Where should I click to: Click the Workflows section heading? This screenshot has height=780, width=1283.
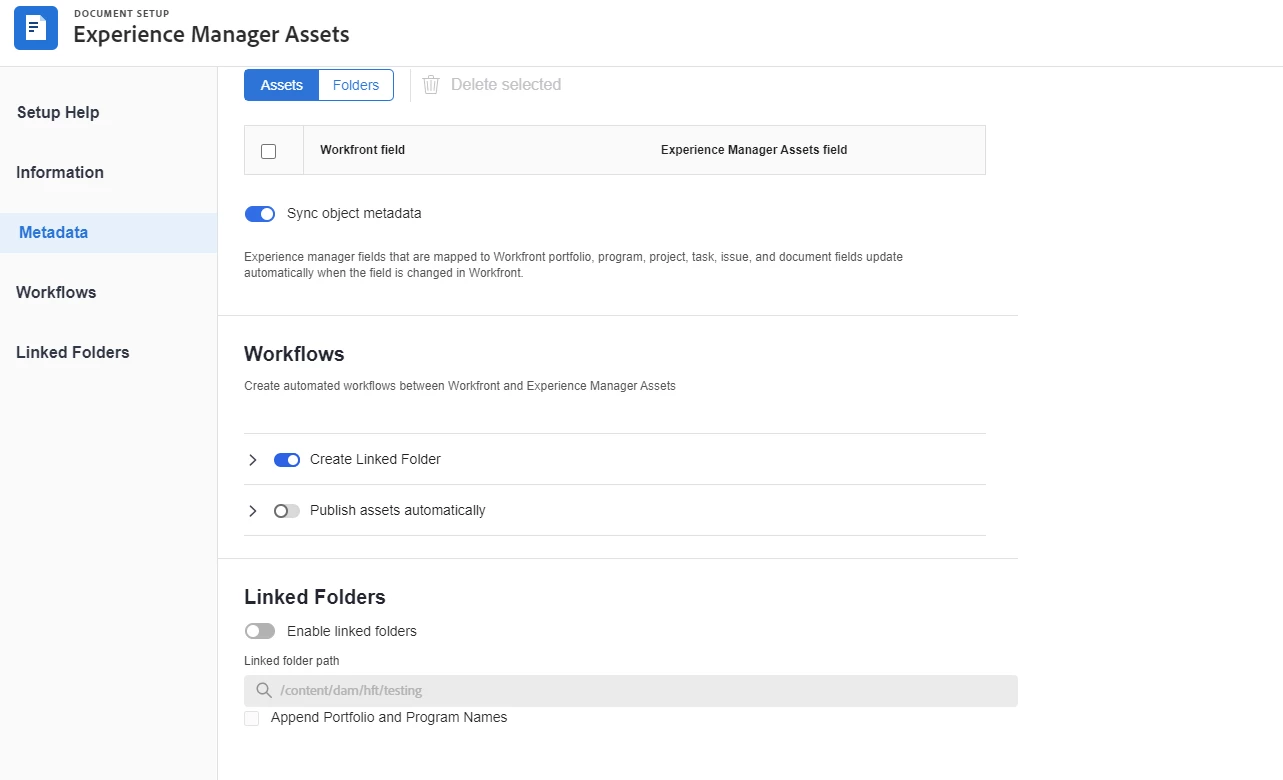294,354
